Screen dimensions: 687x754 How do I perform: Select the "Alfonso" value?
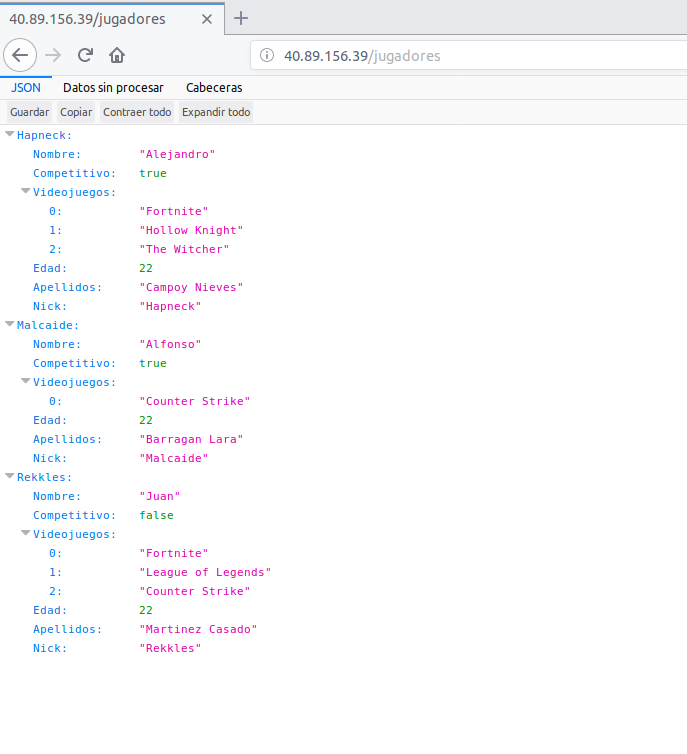(170, 344)
